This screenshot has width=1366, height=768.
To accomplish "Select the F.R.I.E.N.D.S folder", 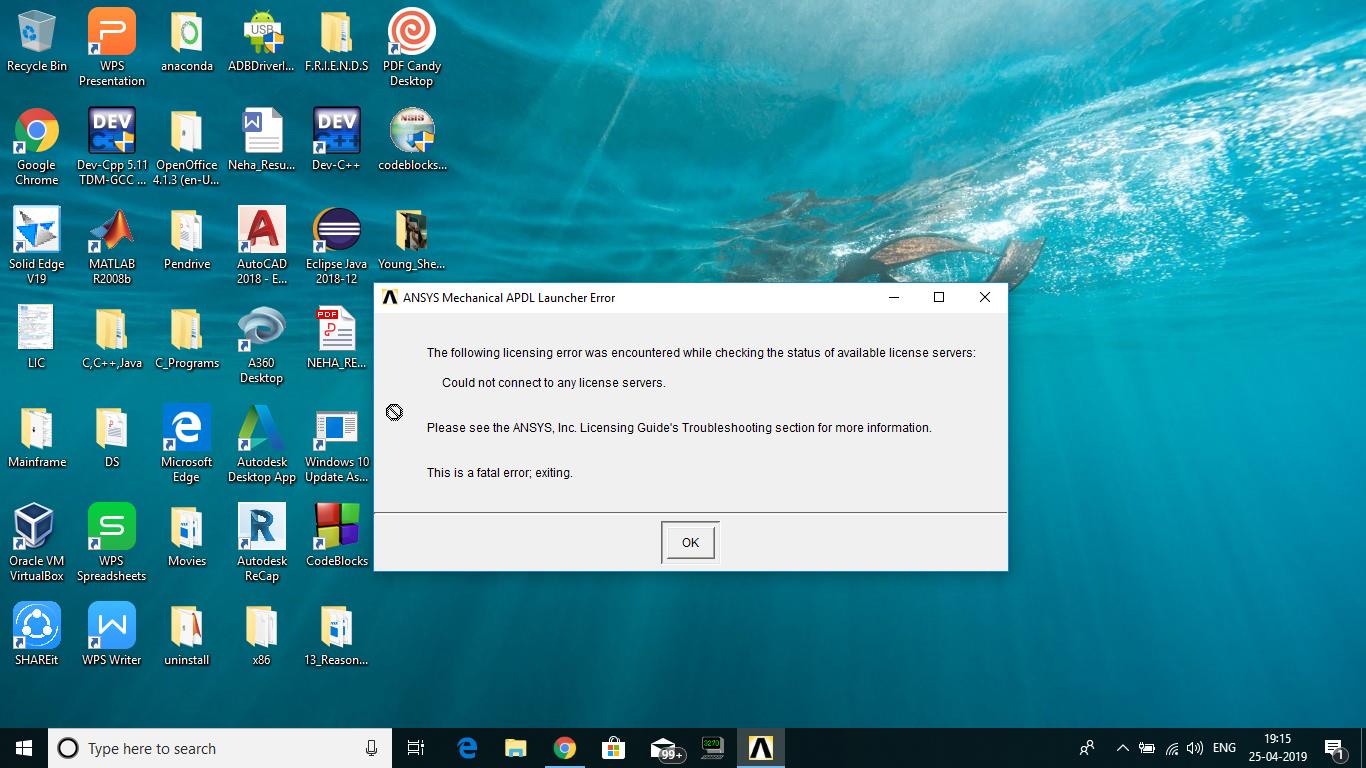I will pyautogui.click(x=337, y=42).
